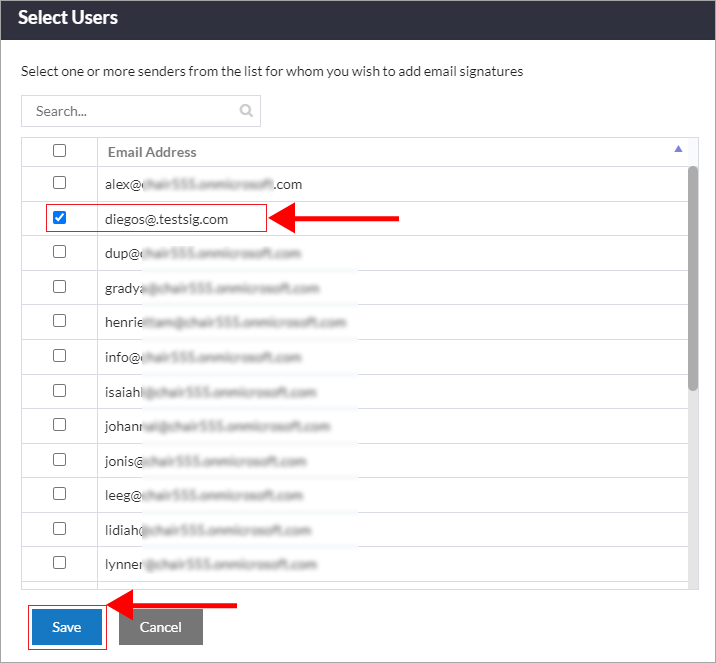This screenshot has width=716, height=663.
Task: Click the search magnifier icon
Action: point(246,111)
